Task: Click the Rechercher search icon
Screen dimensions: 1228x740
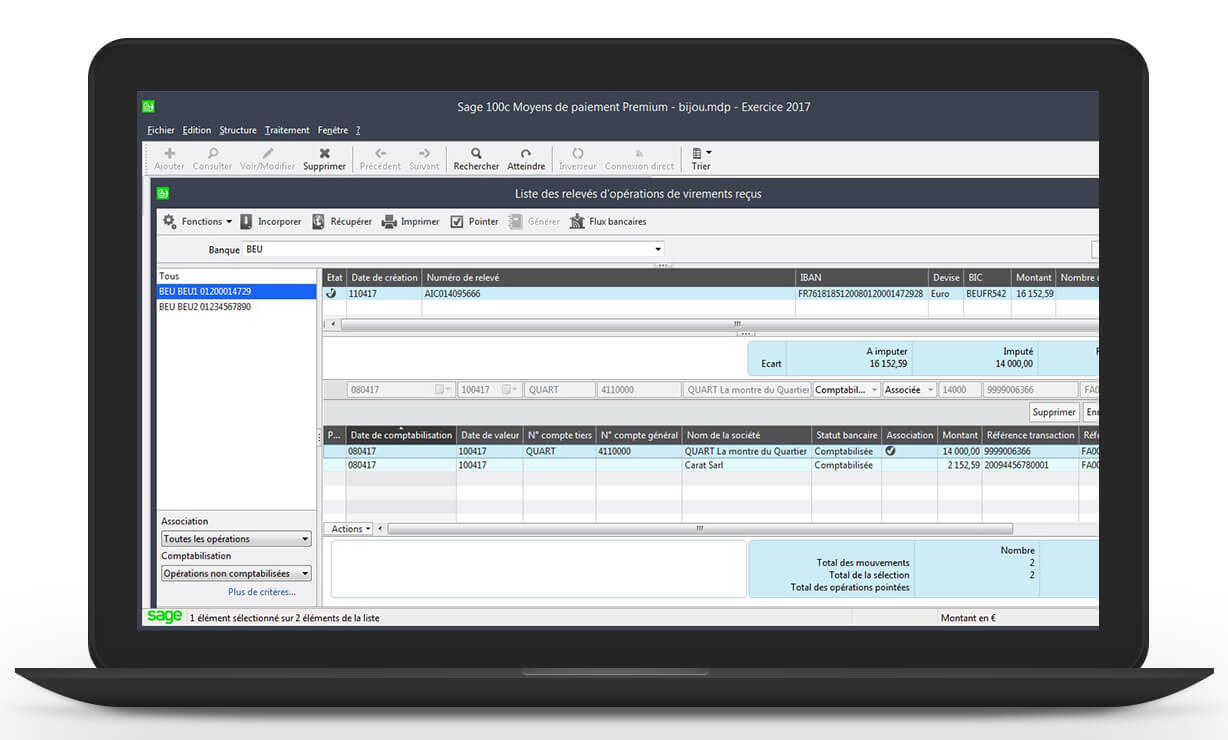Action: pyautogui.click(x=476, y=153)
